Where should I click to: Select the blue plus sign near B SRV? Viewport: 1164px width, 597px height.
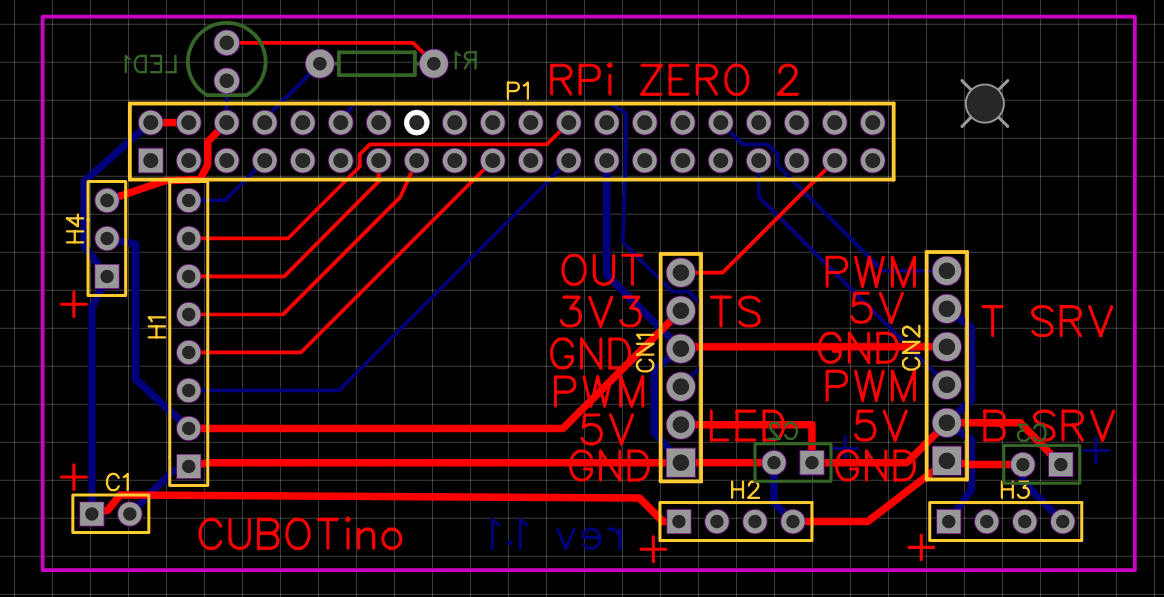click(x=1097, y=451)
